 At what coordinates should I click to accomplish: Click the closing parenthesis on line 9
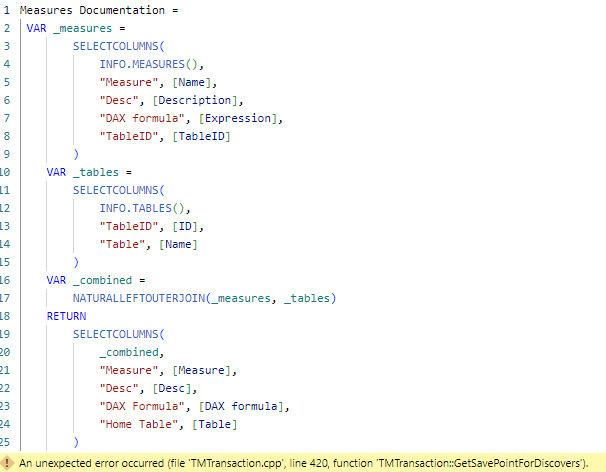pyautogui.click(x=76, y=154)
